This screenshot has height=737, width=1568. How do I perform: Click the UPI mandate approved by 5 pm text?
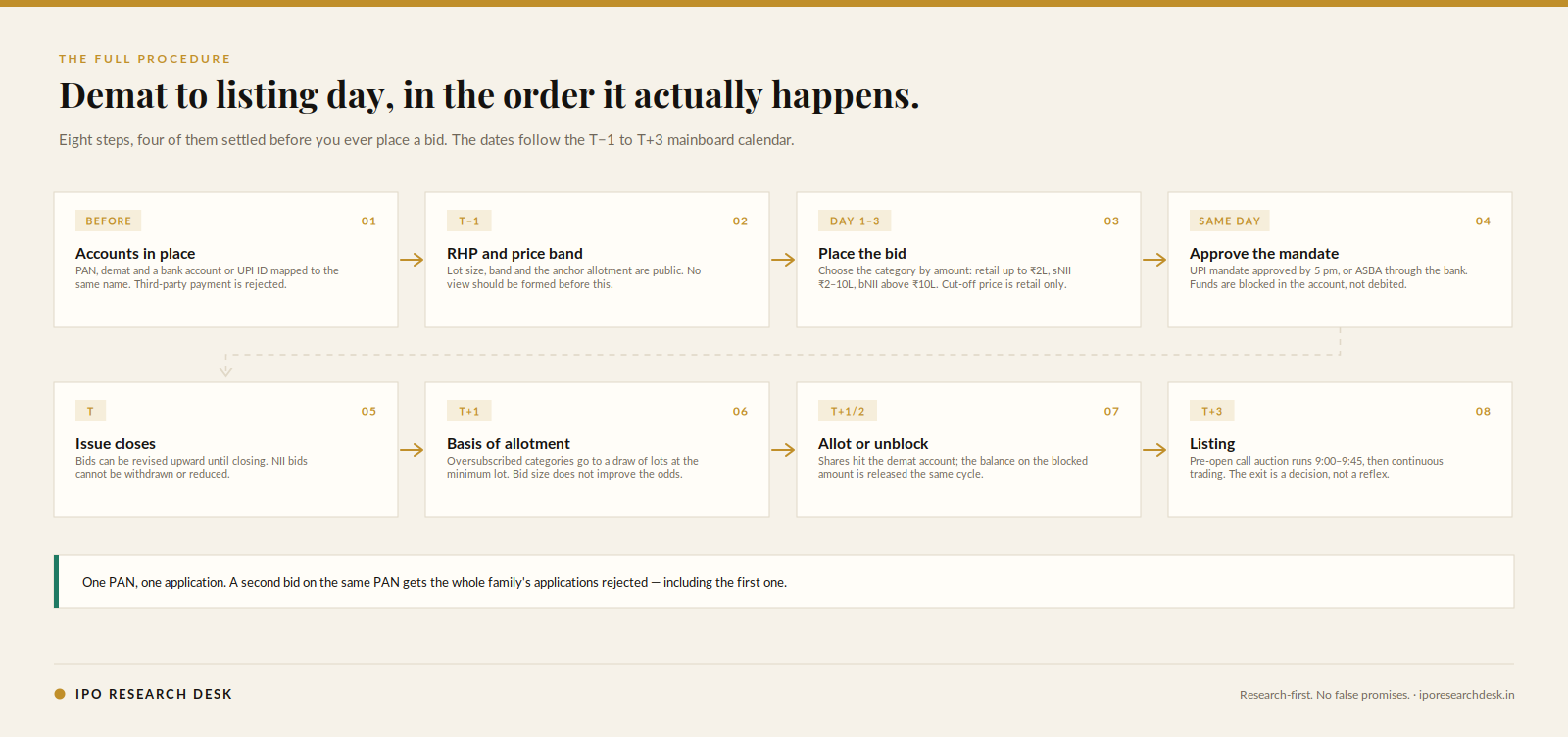[x=1329, y=277]
